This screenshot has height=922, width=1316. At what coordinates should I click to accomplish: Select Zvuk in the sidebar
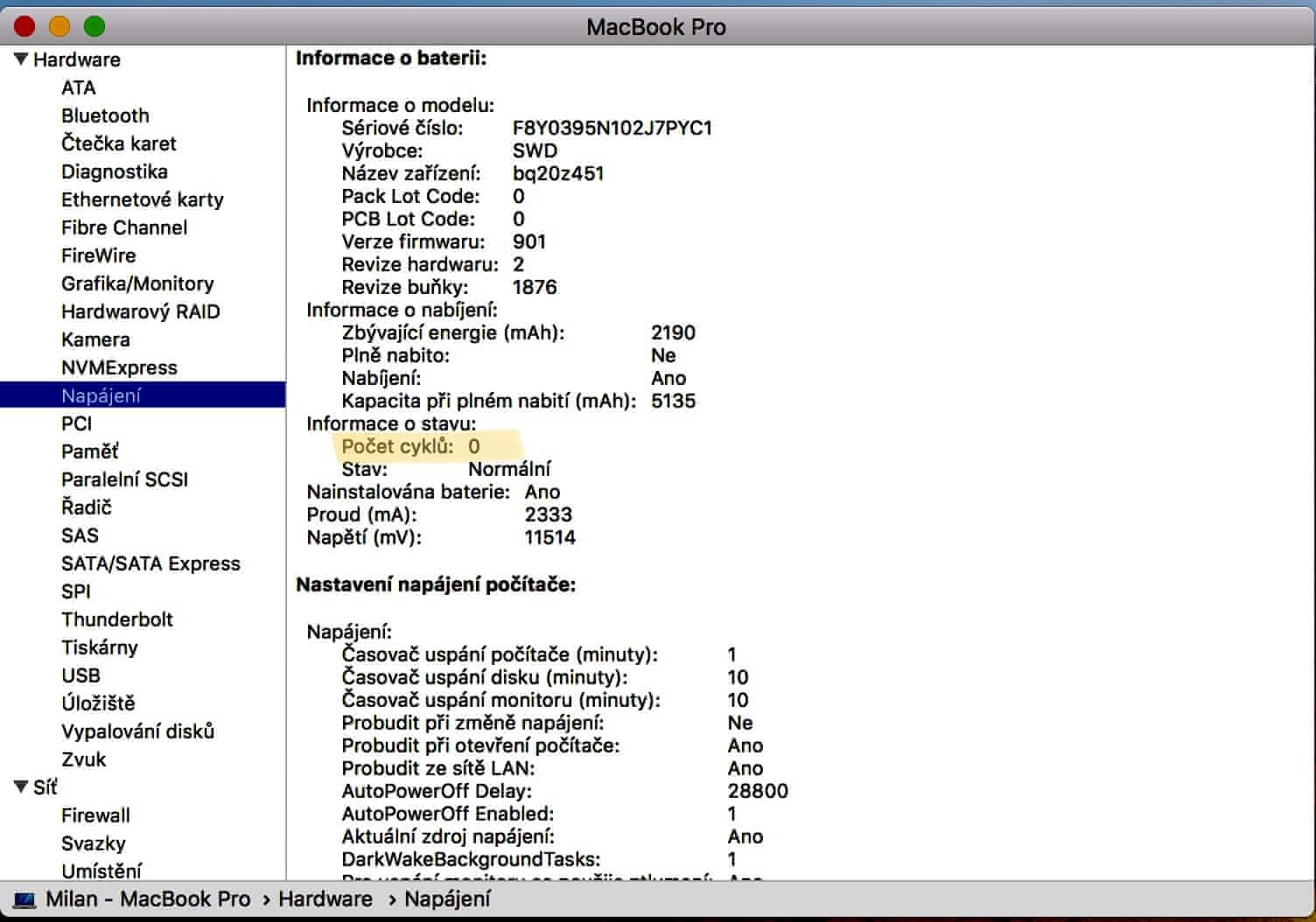pos(84,759)
